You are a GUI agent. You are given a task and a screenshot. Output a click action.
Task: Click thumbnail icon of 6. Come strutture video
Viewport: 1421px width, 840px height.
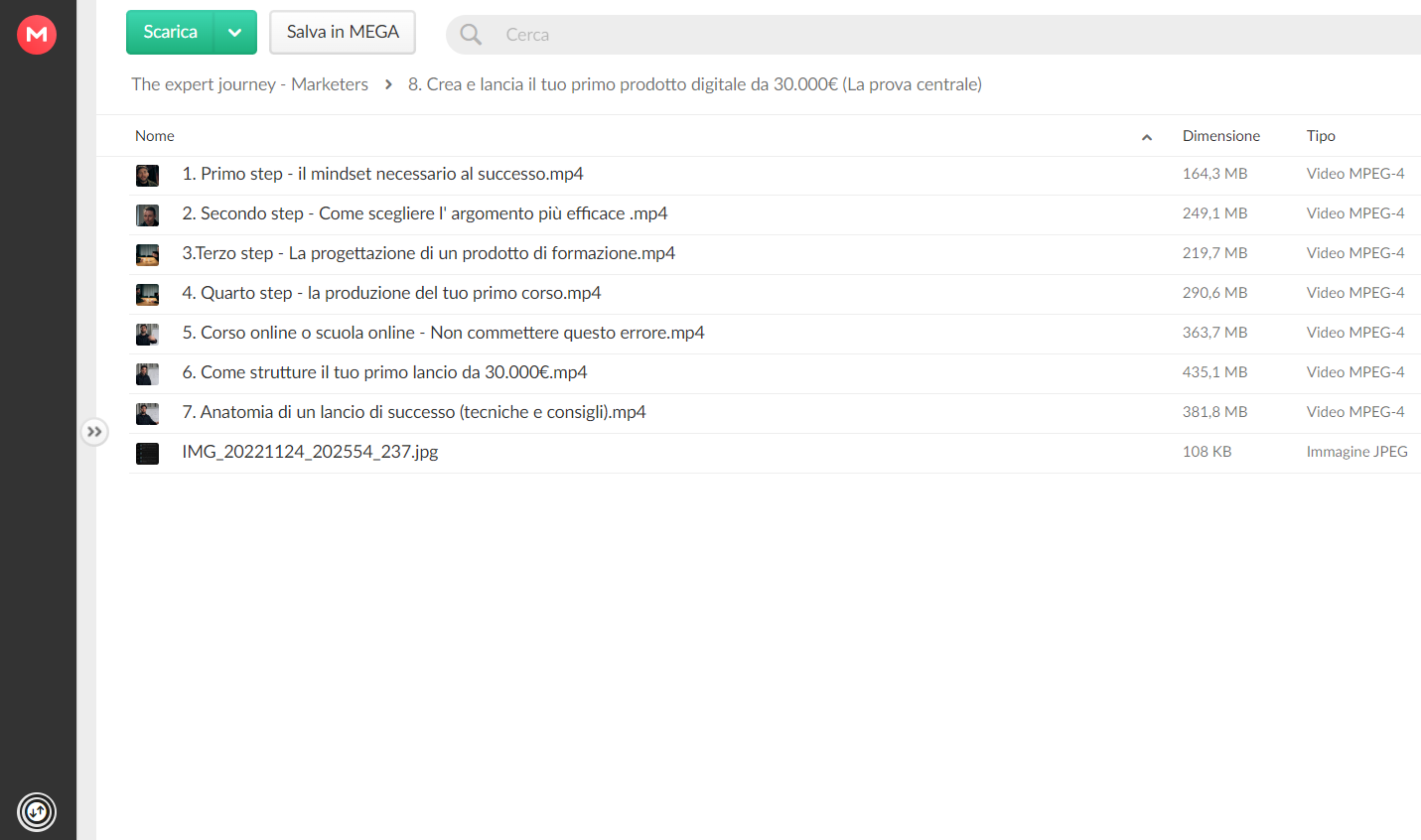click(147, 374)
